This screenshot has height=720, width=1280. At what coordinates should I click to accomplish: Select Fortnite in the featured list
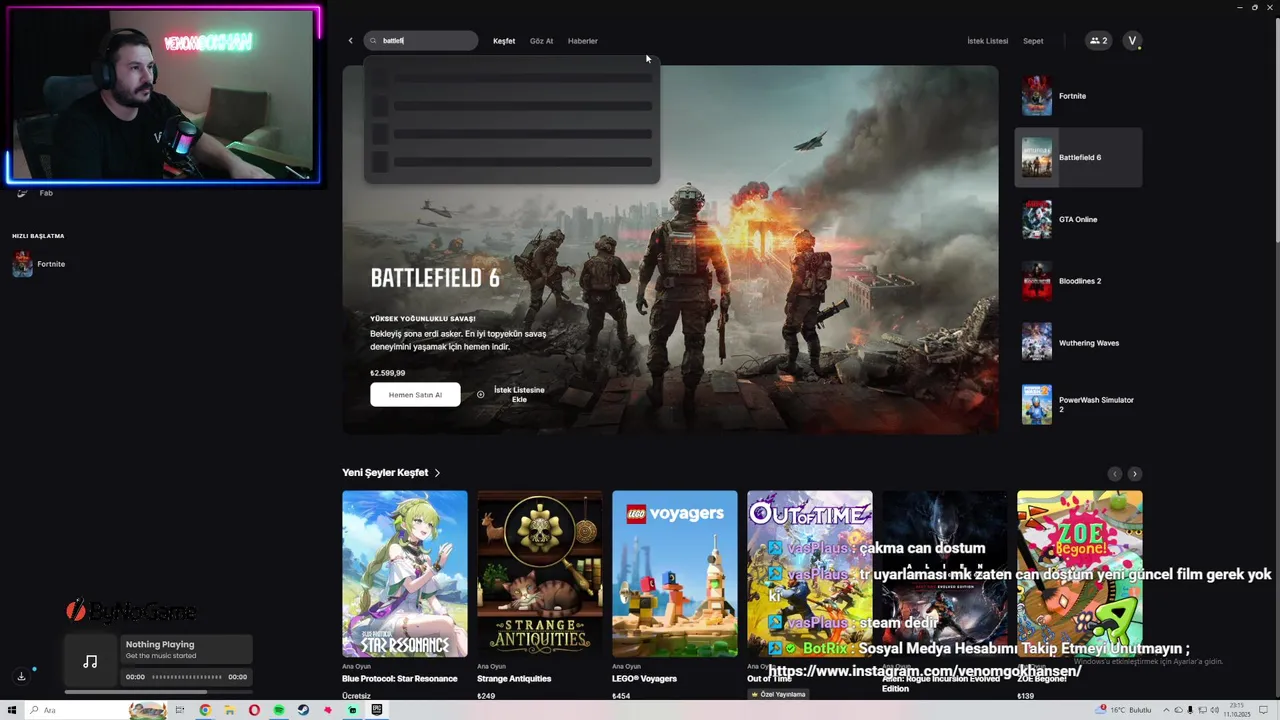1078,96
